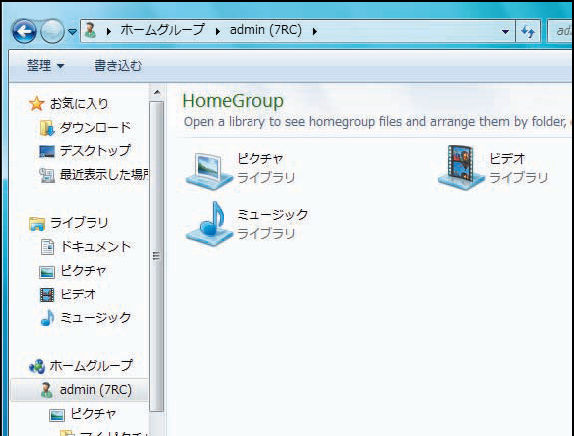574x436 pixels.
Task: Open the 整理 menu
Action: tap(45, 66)
